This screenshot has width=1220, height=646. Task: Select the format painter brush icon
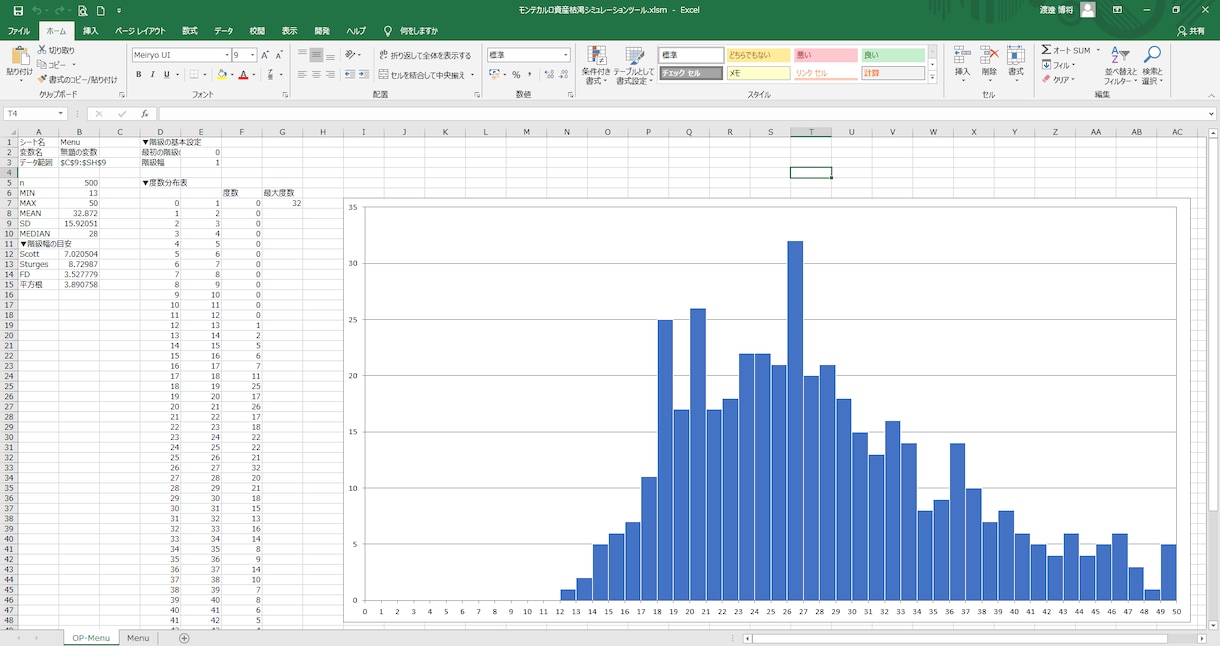pyautogui.click(x=43, y=79)
